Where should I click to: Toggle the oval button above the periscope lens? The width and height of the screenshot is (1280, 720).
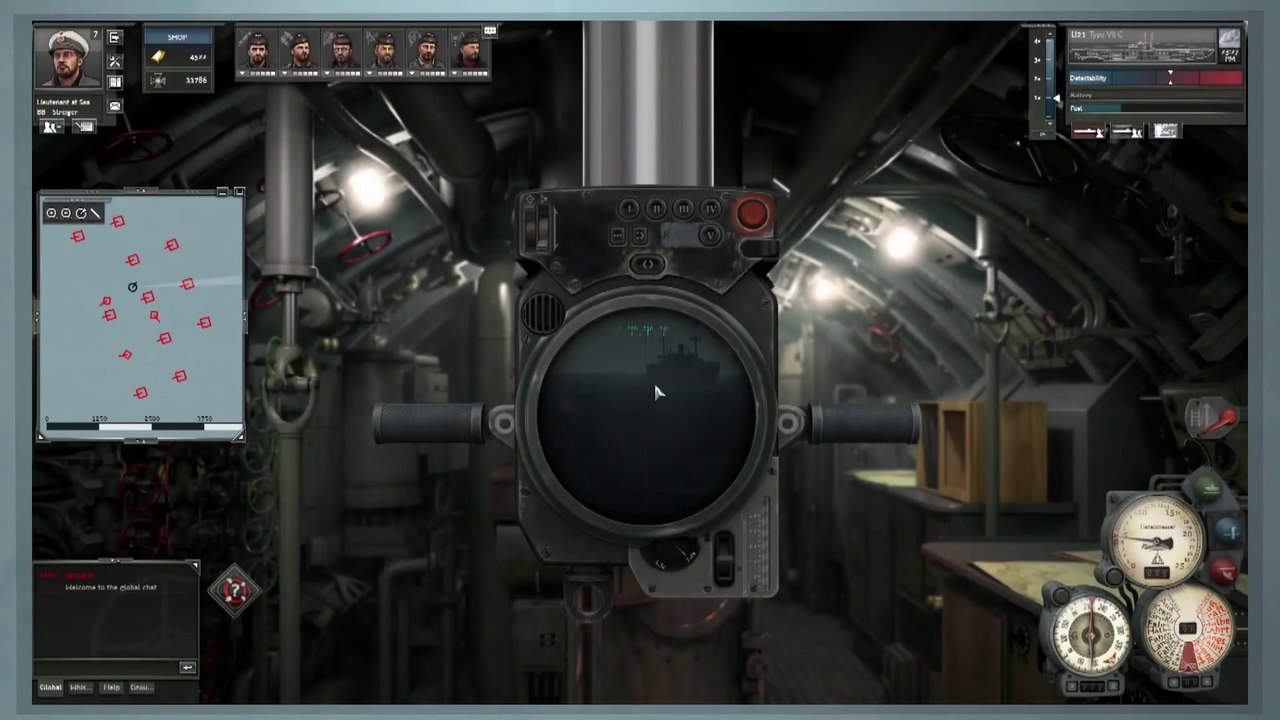tap(648, 265)
